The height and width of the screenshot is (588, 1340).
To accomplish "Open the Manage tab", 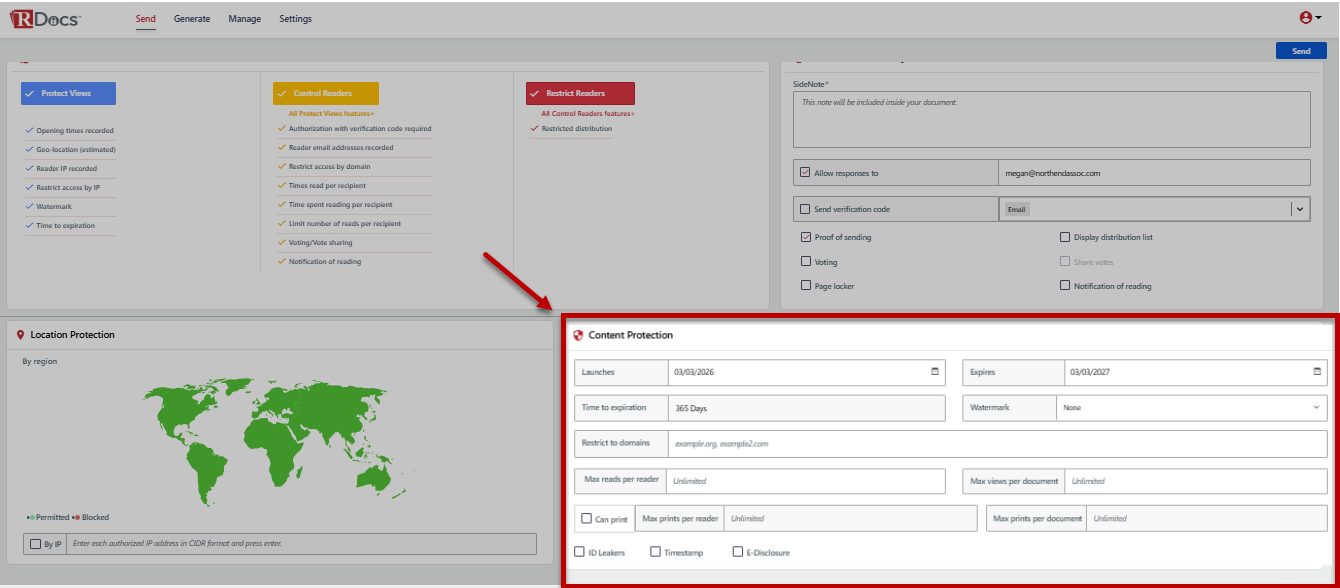I will 244,19.
